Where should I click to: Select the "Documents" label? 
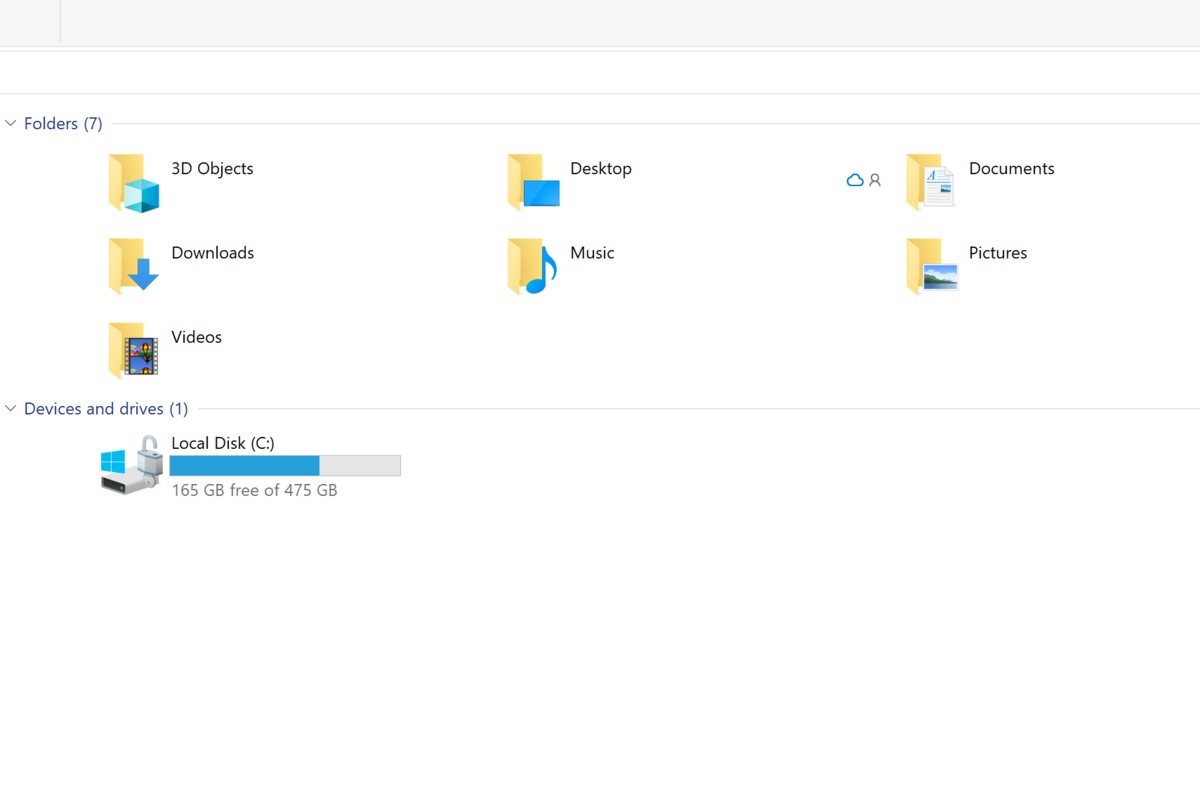1012,169
